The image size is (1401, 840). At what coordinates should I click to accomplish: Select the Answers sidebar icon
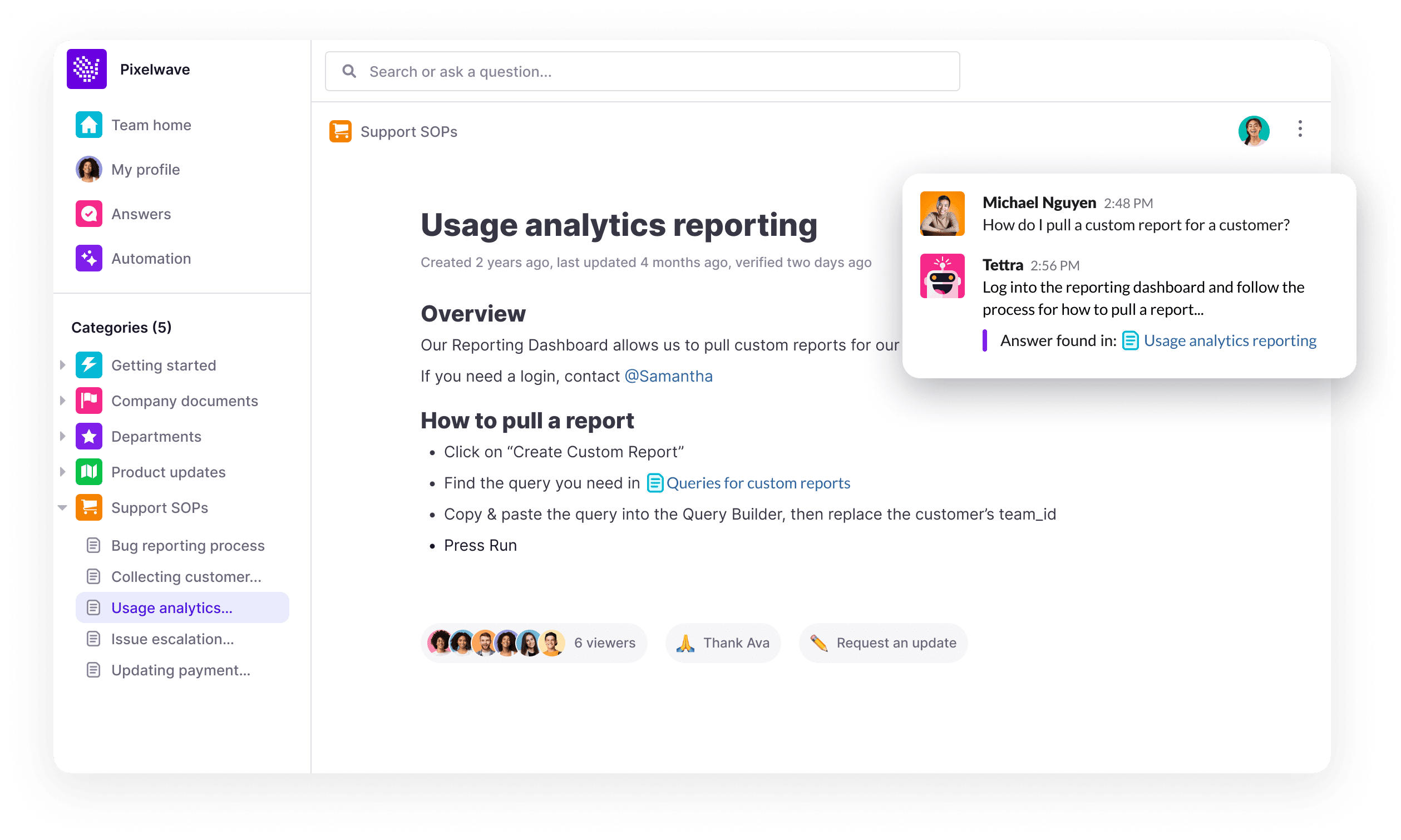click(x=89, y=214)
